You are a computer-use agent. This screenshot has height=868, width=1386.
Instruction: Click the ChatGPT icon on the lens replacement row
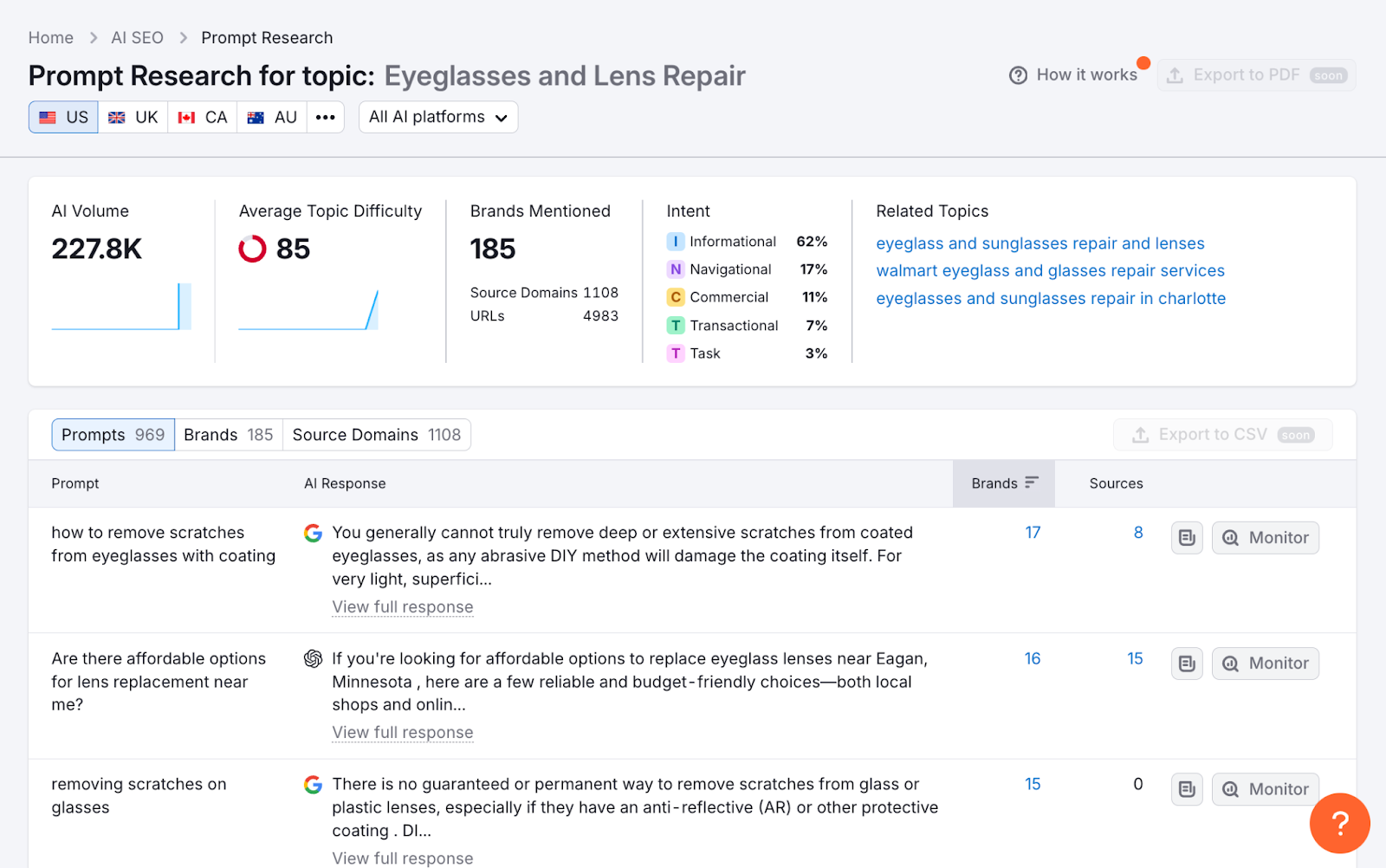tap(313, 658)
